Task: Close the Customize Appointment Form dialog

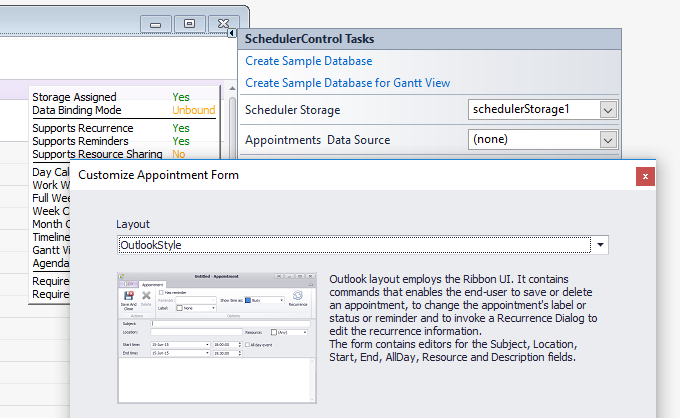Action: (646, 176)
